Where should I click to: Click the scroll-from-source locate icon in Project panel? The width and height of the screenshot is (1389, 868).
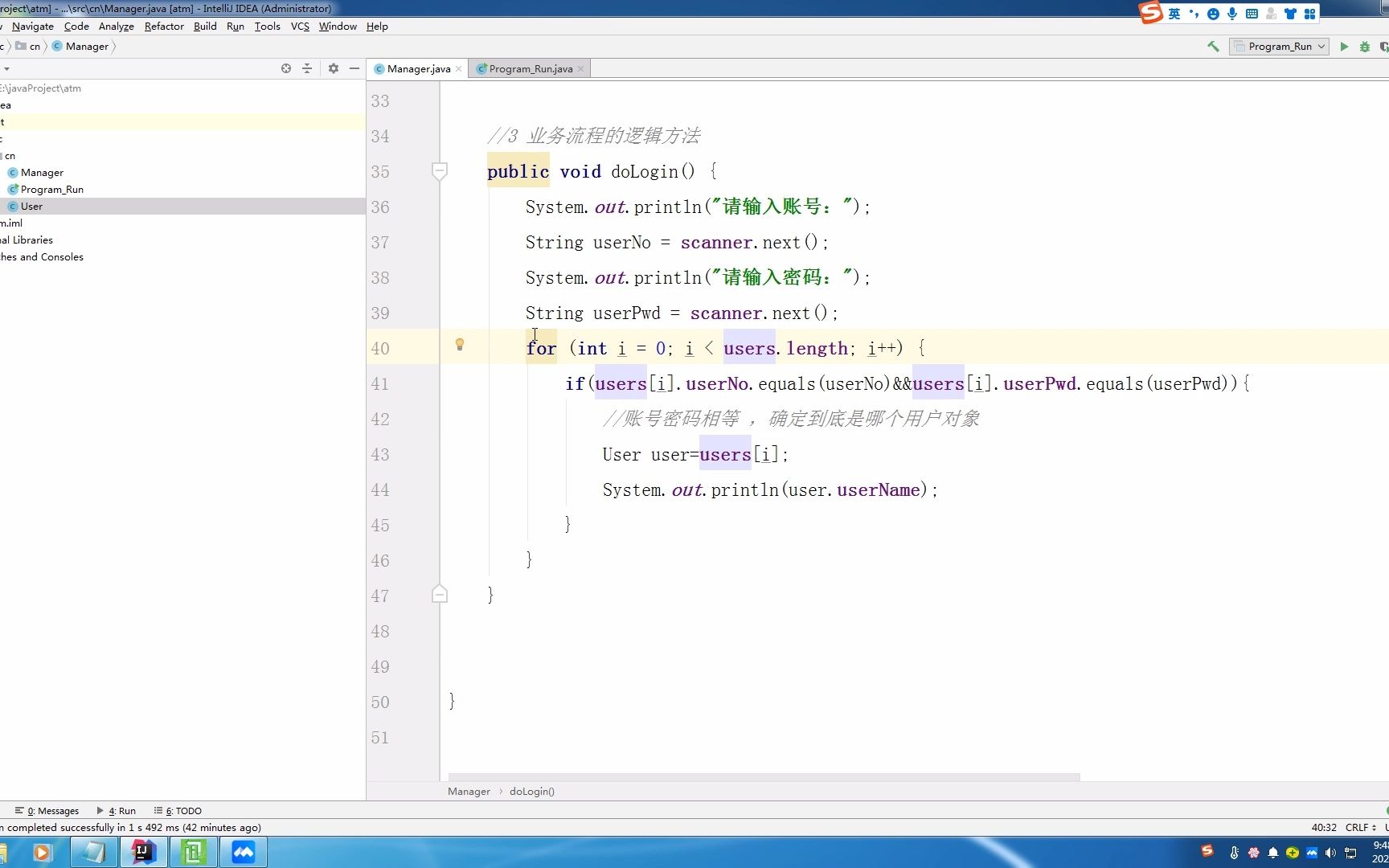pyautogui.click(x=286, y=68)
